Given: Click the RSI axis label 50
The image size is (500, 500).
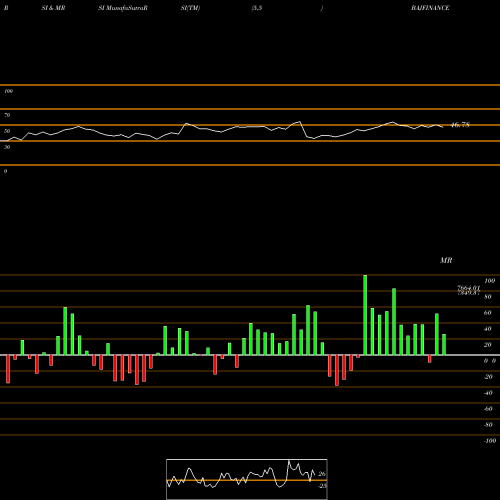Looking at the screenshot, I should tap(7, 131).
